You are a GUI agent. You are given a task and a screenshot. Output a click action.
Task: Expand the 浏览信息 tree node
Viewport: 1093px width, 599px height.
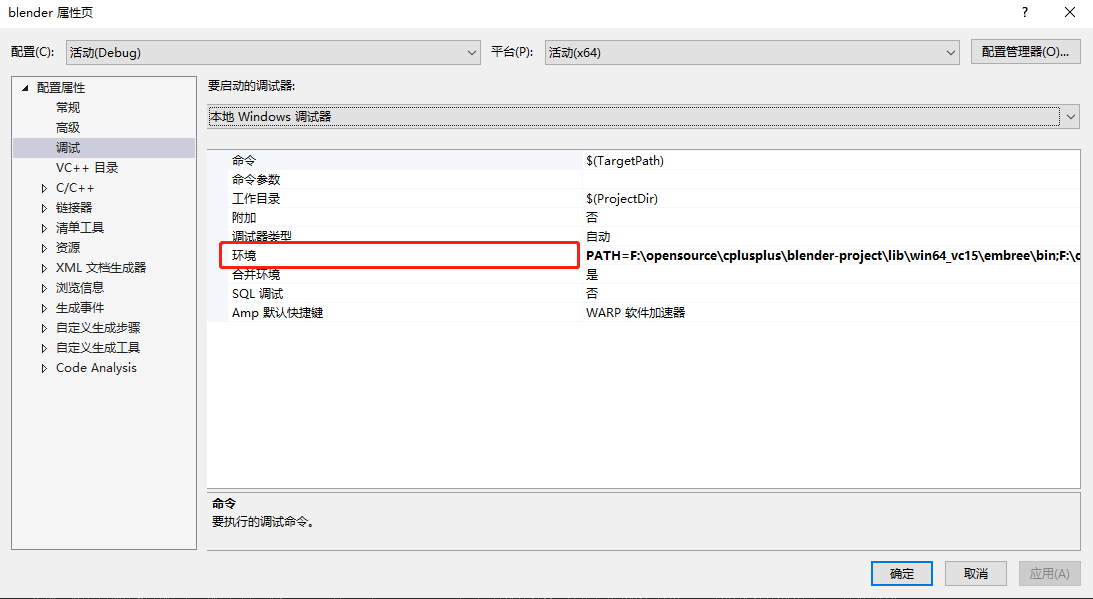[x=45, y=288]
